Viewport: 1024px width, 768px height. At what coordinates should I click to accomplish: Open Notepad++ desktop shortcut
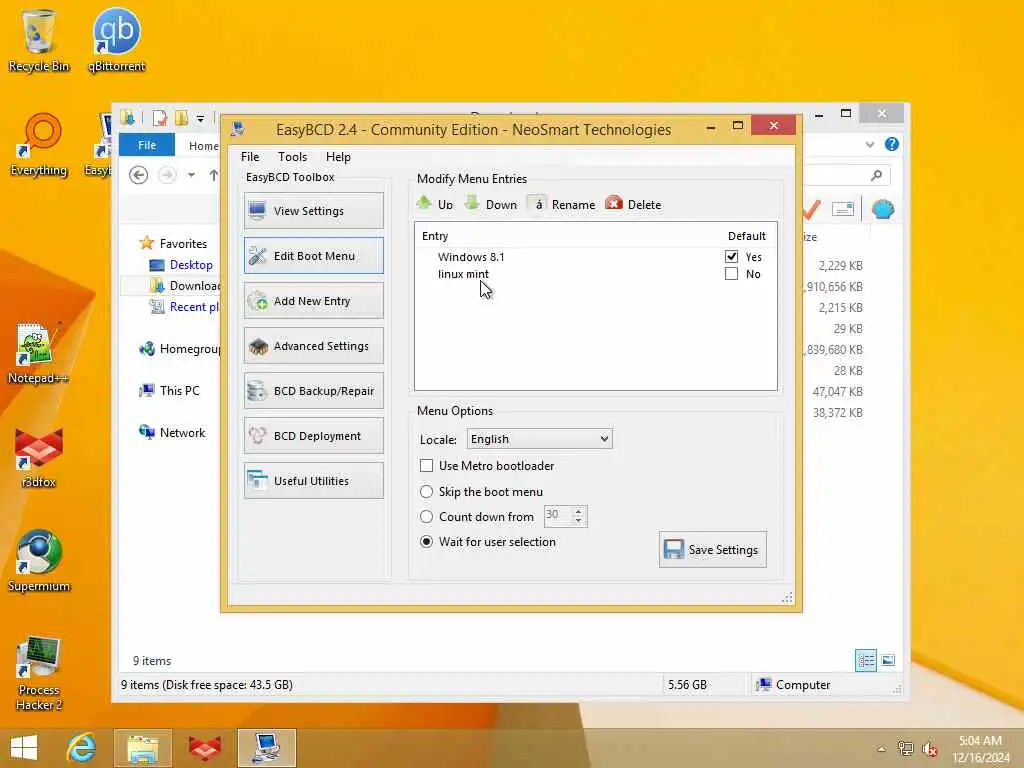(x=38, y=352)
